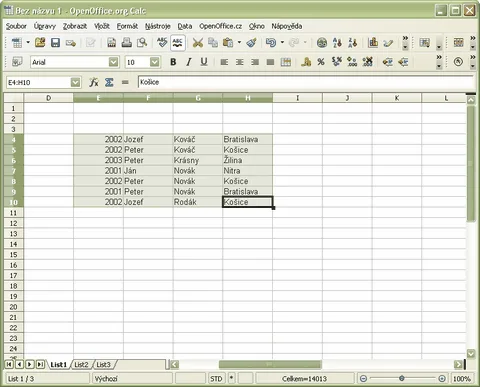This screenshot has height=387, width=480.
Task: Open the Function Wizard icon
Action: (94, 82)
